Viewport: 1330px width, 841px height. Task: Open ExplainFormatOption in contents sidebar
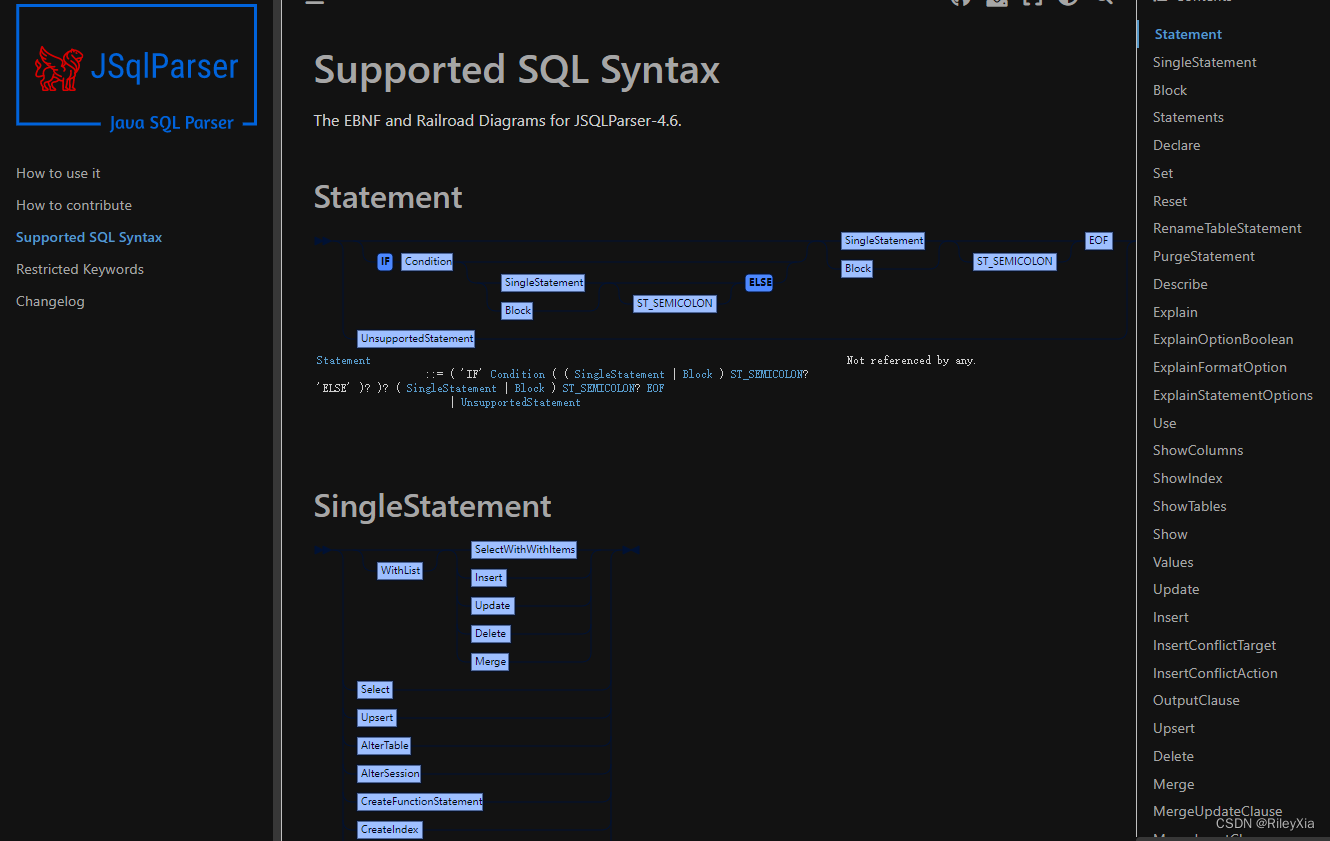pos(1219,367)
